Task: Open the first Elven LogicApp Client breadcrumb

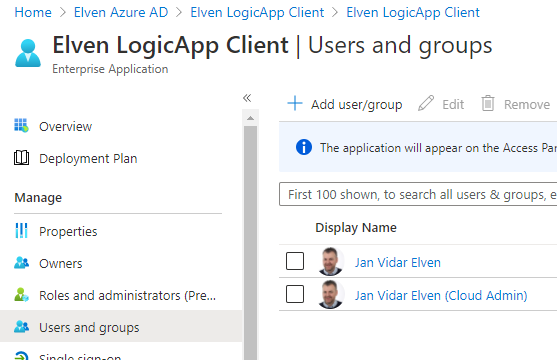Action: (x=257, y=12)
